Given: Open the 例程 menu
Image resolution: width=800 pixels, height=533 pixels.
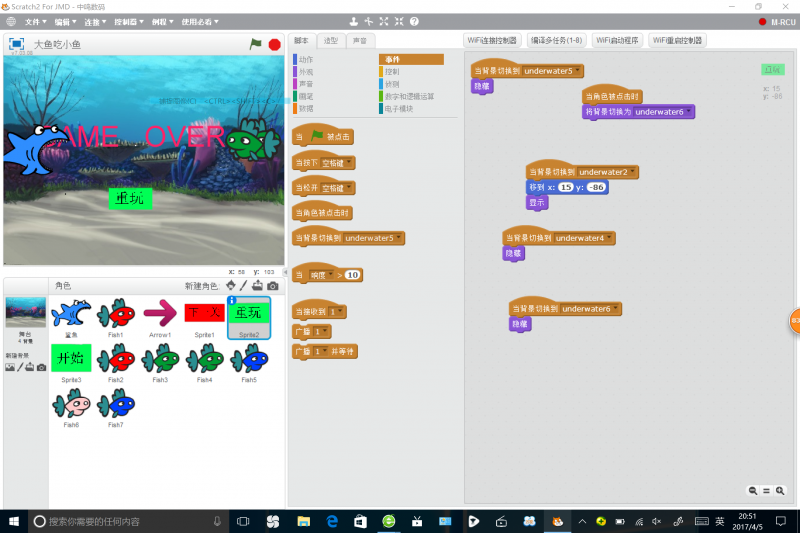Looking at the screenshot, I should click(x=162, y=22).
